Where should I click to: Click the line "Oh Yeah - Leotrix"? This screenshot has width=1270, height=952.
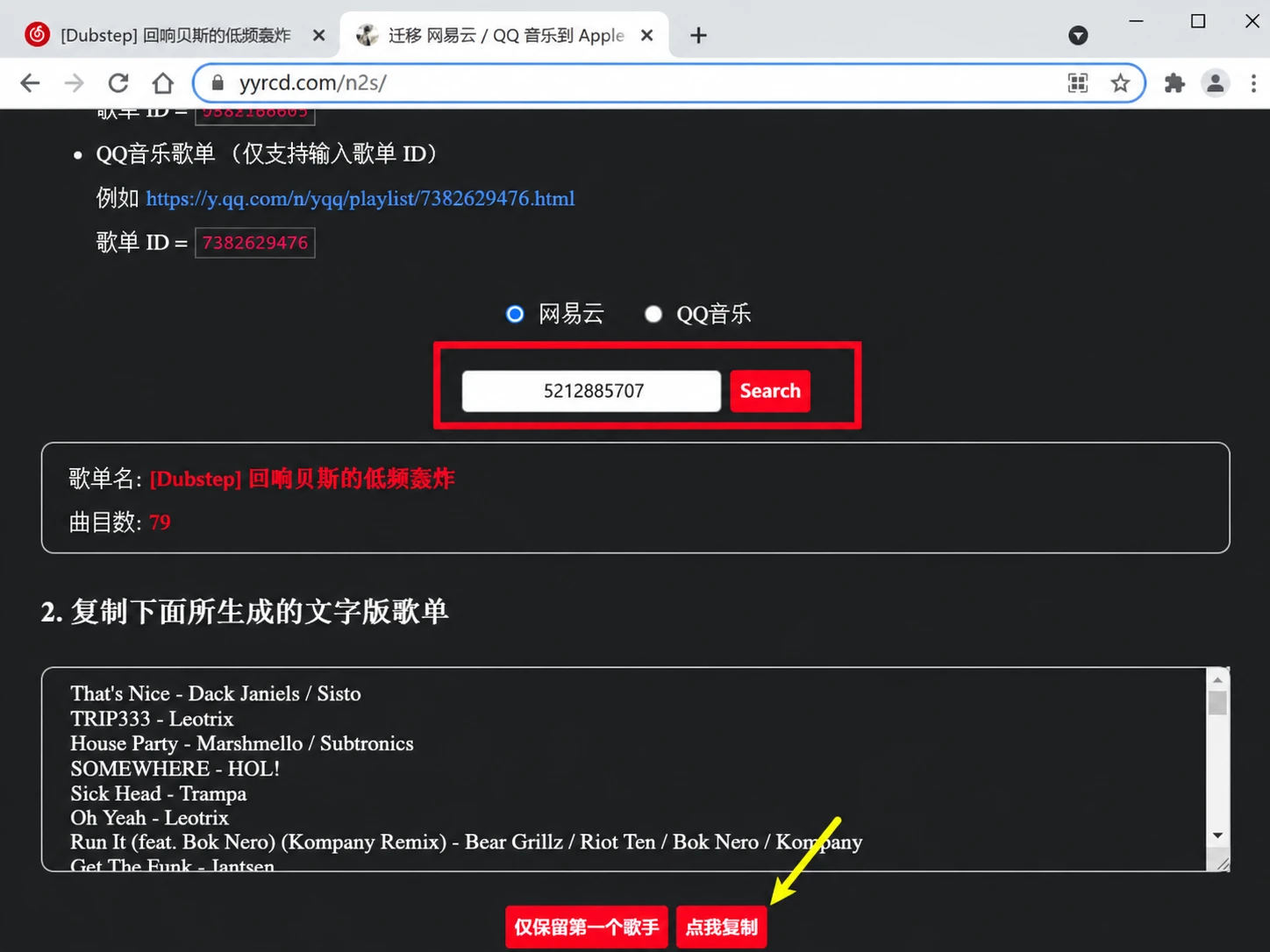[x=150, y=818]
